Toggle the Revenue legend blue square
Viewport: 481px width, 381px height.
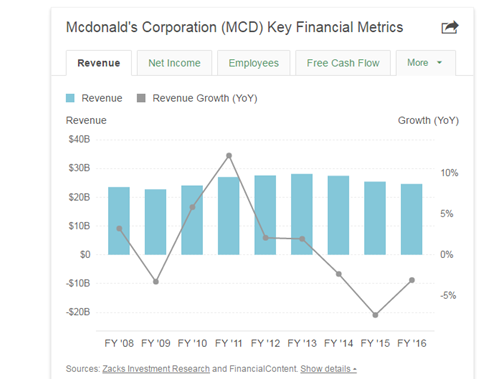coord(70,98)
